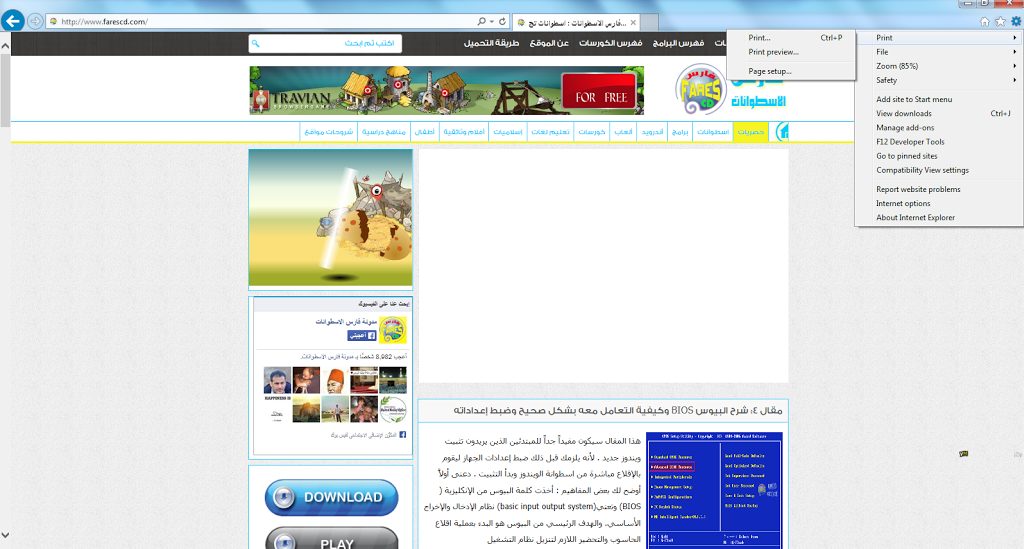This screenshot has height=549, width=1024.
Task: Select تعليم لغات category tab
Action: coord(550,132)
